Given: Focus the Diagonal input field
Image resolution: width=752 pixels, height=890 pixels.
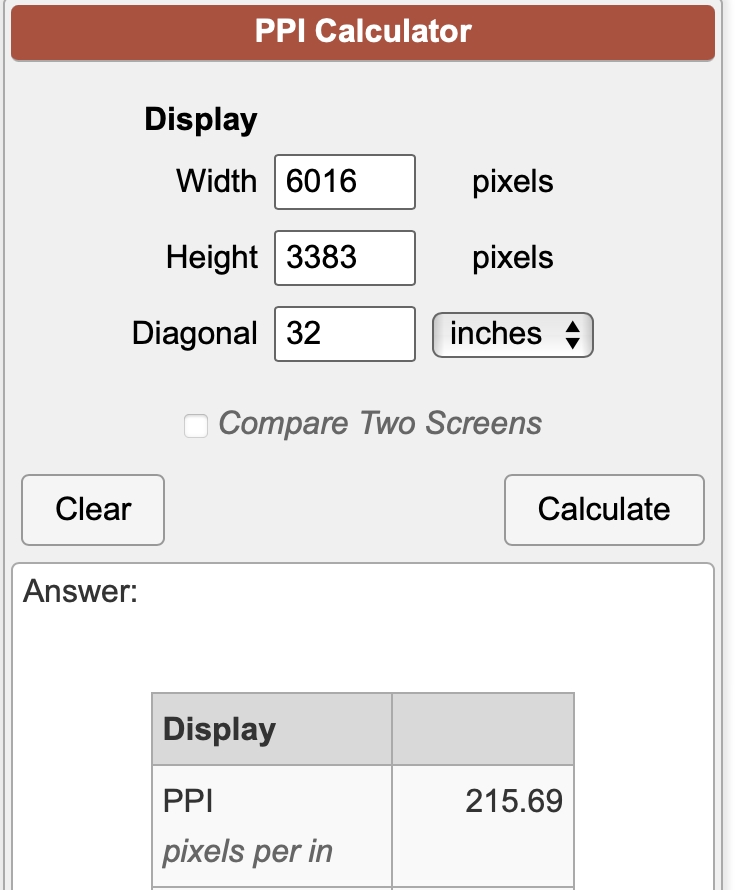Looking at the screenshot, I should (x=344, y=334).
